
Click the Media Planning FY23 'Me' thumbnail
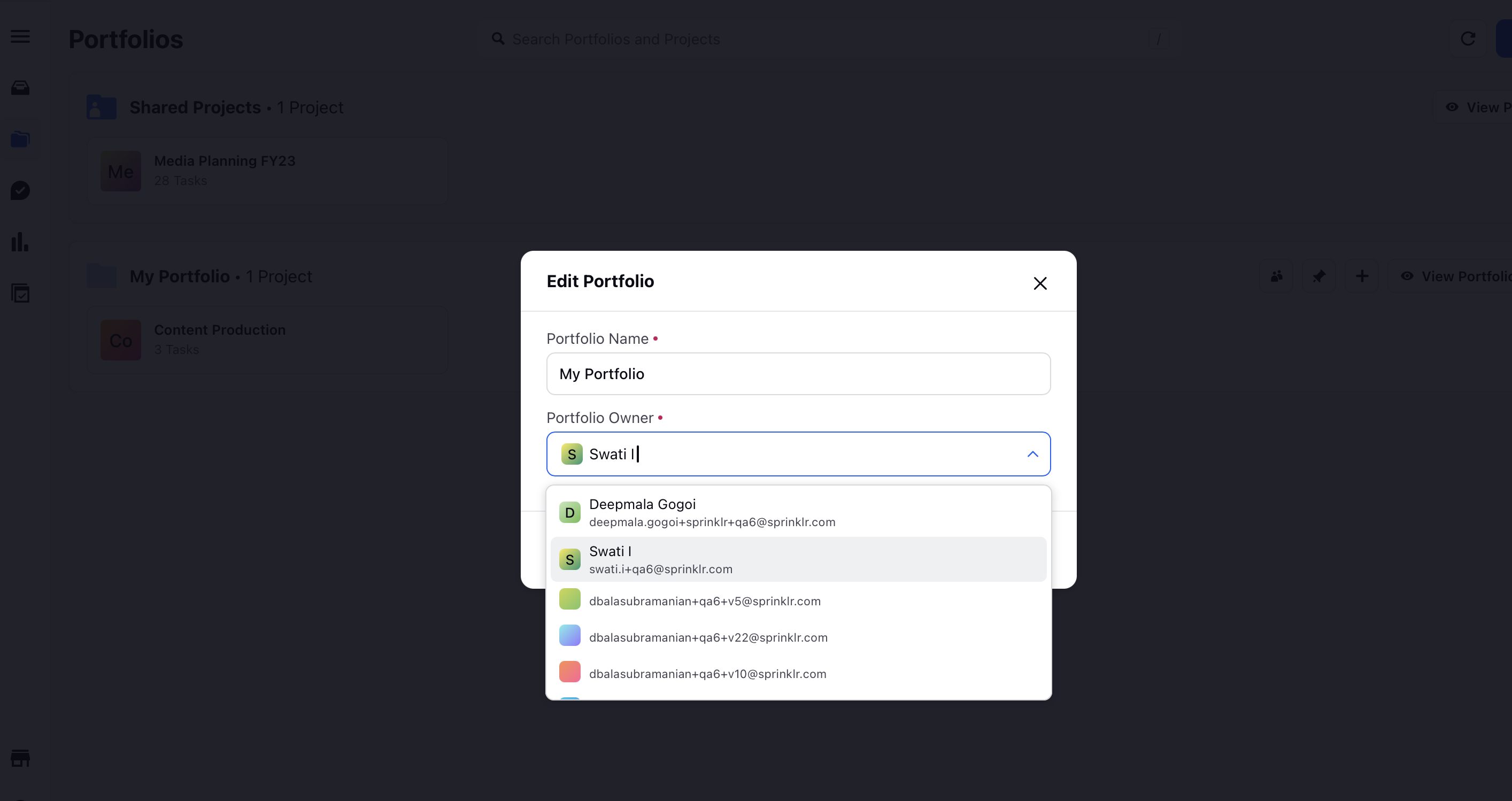(x=121, y=171)
